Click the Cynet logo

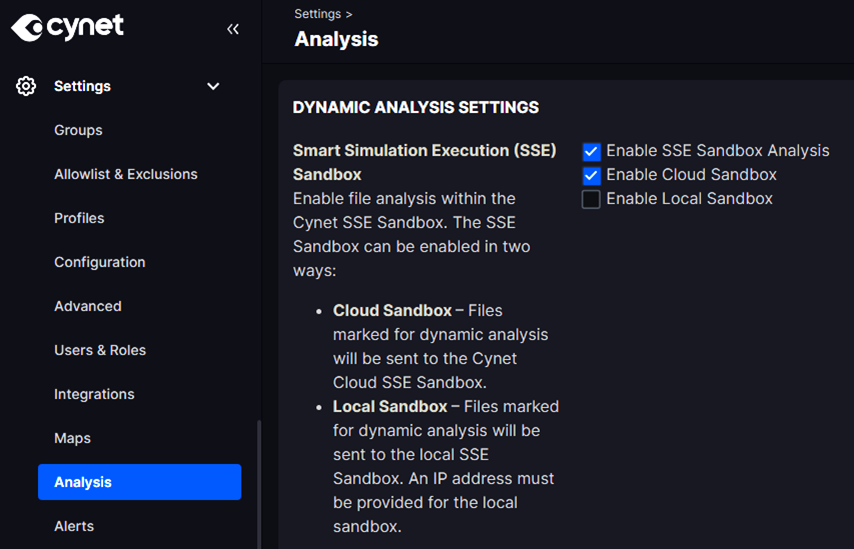point(68,27)
